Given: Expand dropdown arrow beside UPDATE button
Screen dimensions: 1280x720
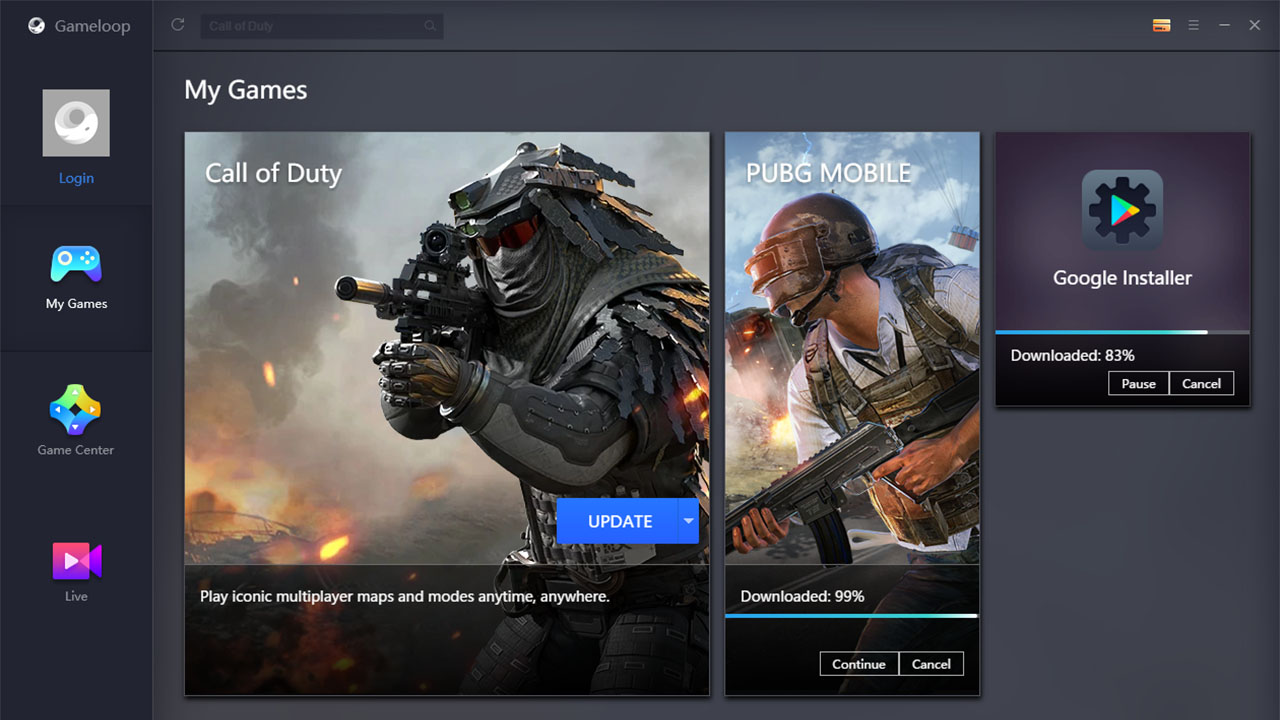Looking at the screenshot, I should 688,521.
